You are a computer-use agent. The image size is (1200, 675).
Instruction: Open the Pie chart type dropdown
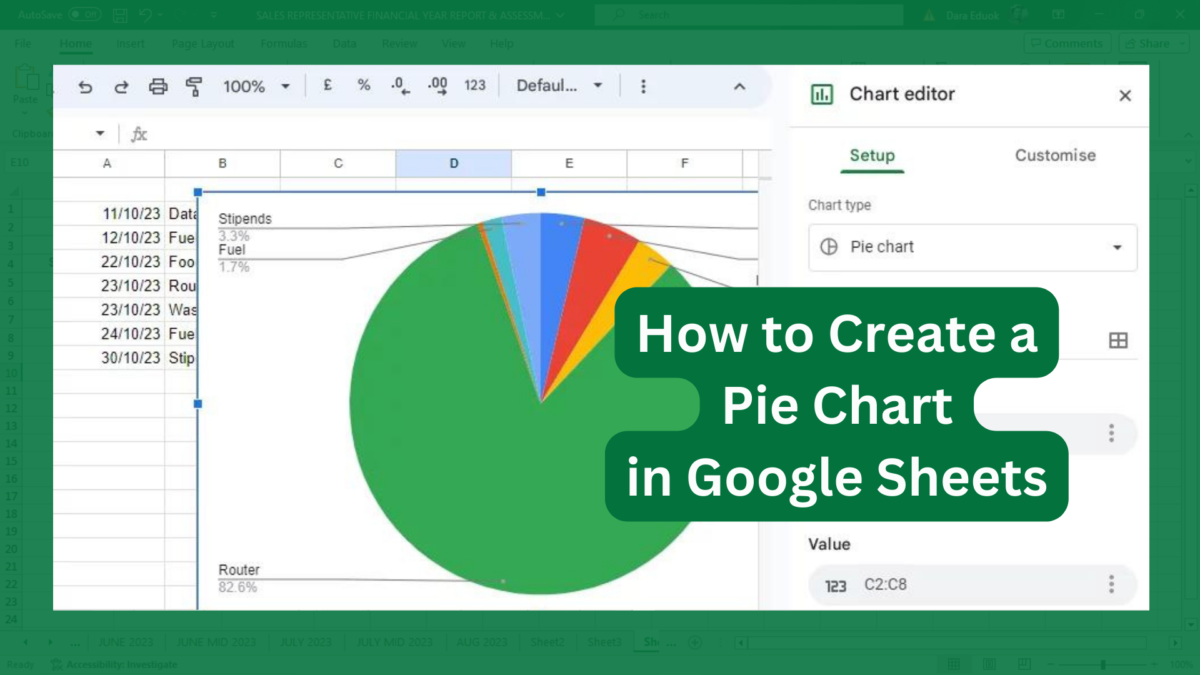pos(972,247)
